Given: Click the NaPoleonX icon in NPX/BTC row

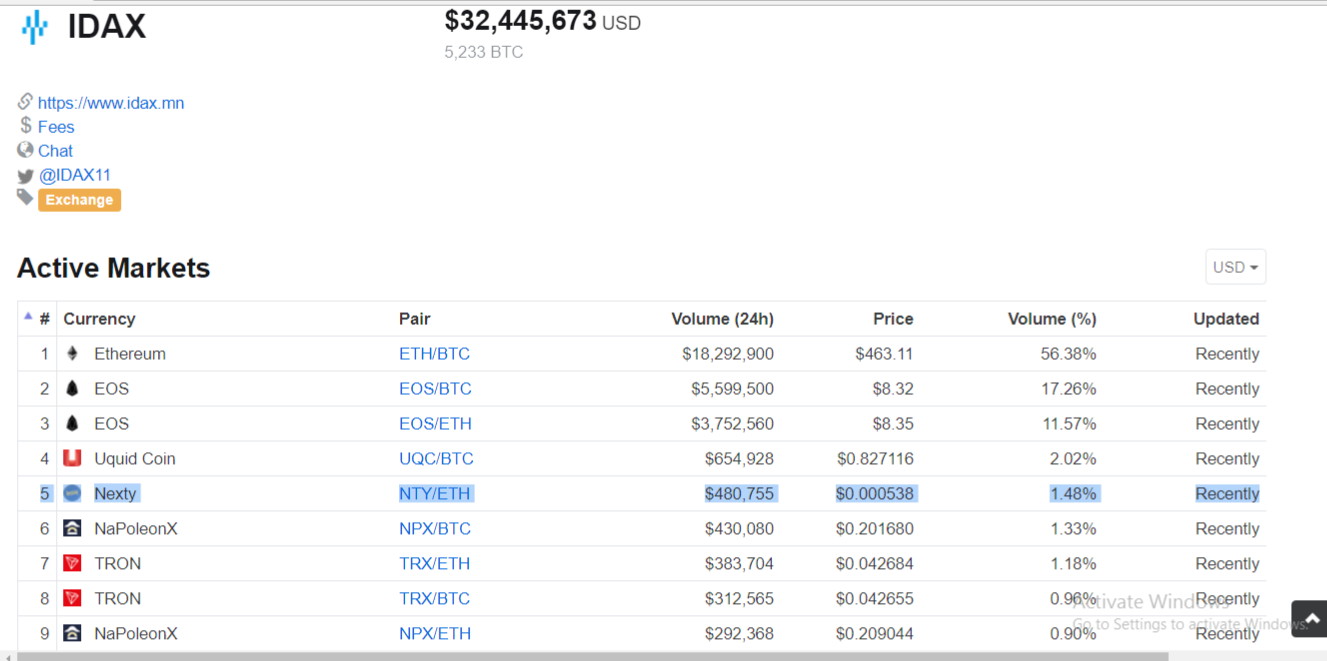Looking at the screenshot, I should 72,528.
